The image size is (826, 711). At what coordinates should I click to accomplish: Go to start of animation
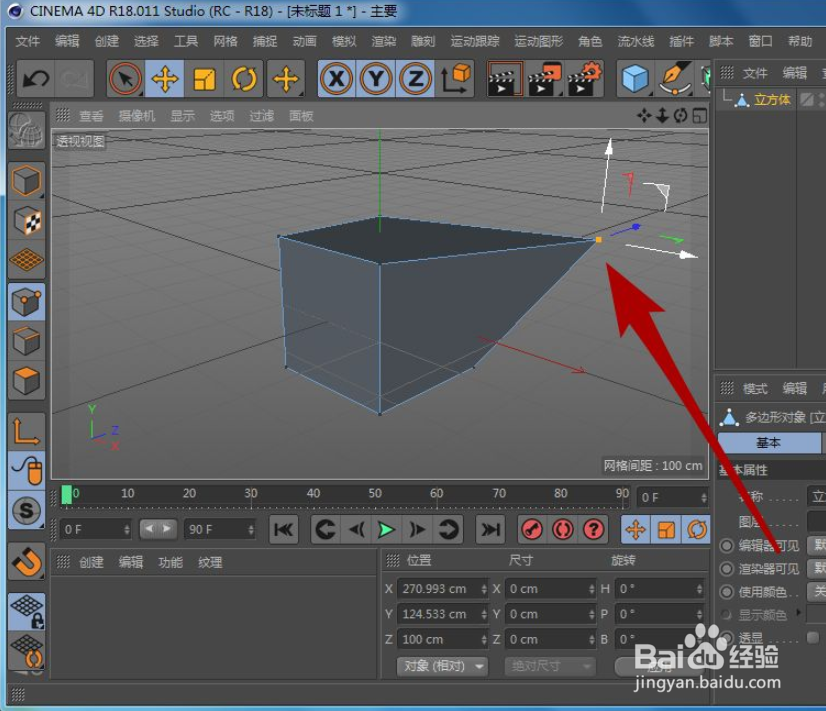point(284,530)
